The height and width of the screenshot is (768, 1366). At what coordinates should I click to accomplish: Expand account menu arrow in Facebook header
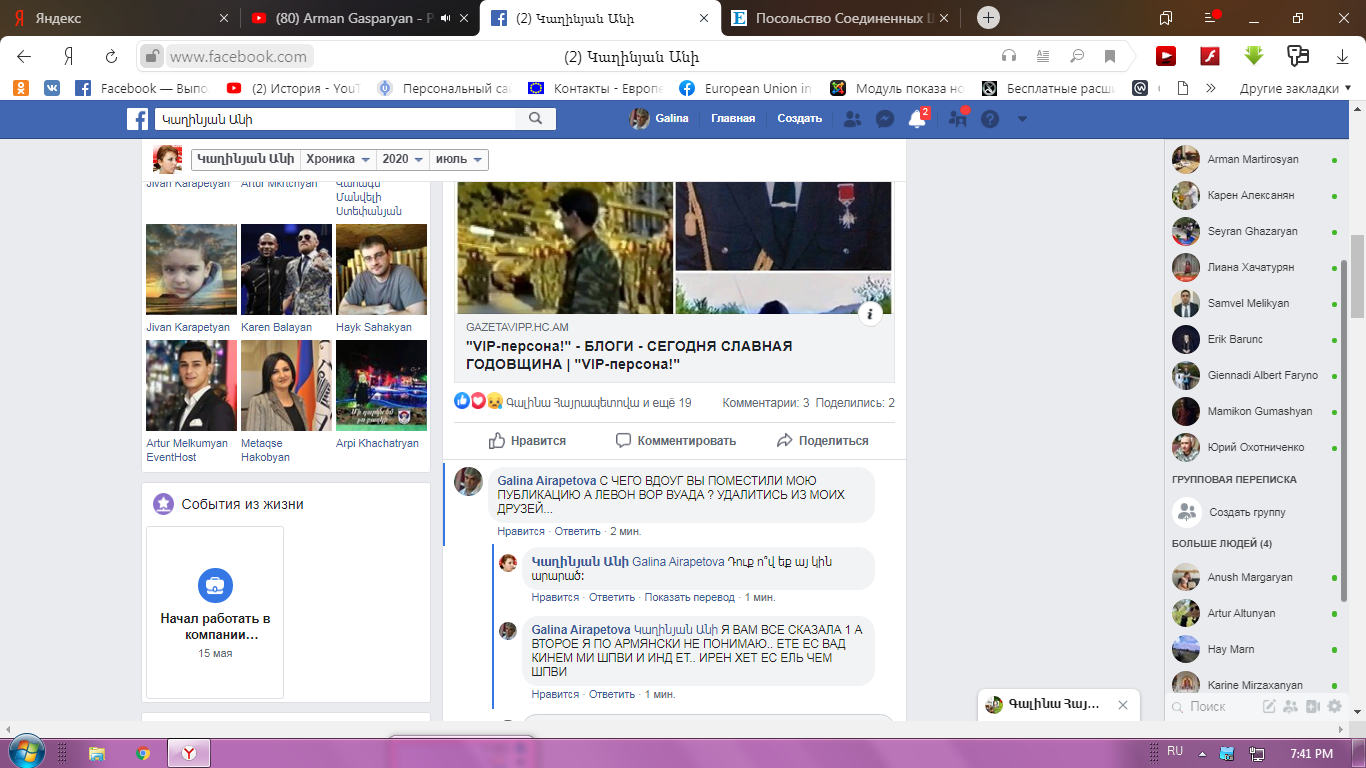(1022, 119)
